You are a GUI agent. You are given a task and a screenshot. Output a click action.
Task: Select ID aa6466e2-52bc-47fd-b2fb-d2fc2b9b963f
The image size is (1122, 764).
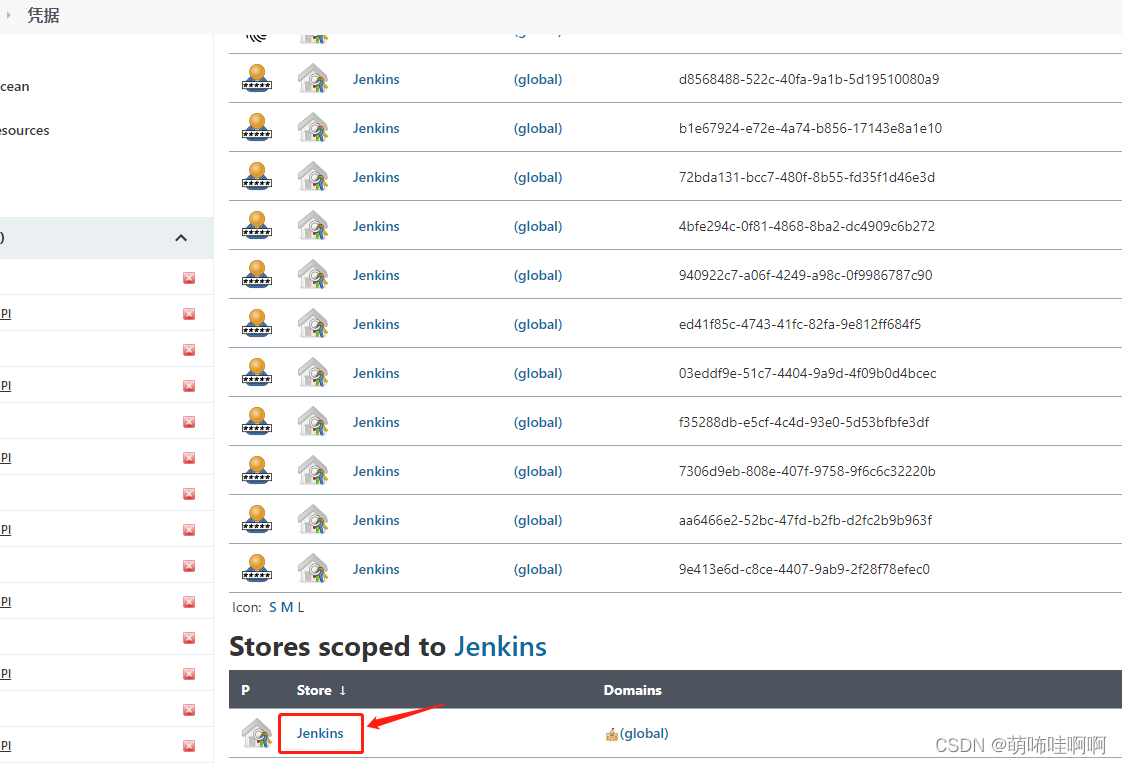(x=805, y=520)
